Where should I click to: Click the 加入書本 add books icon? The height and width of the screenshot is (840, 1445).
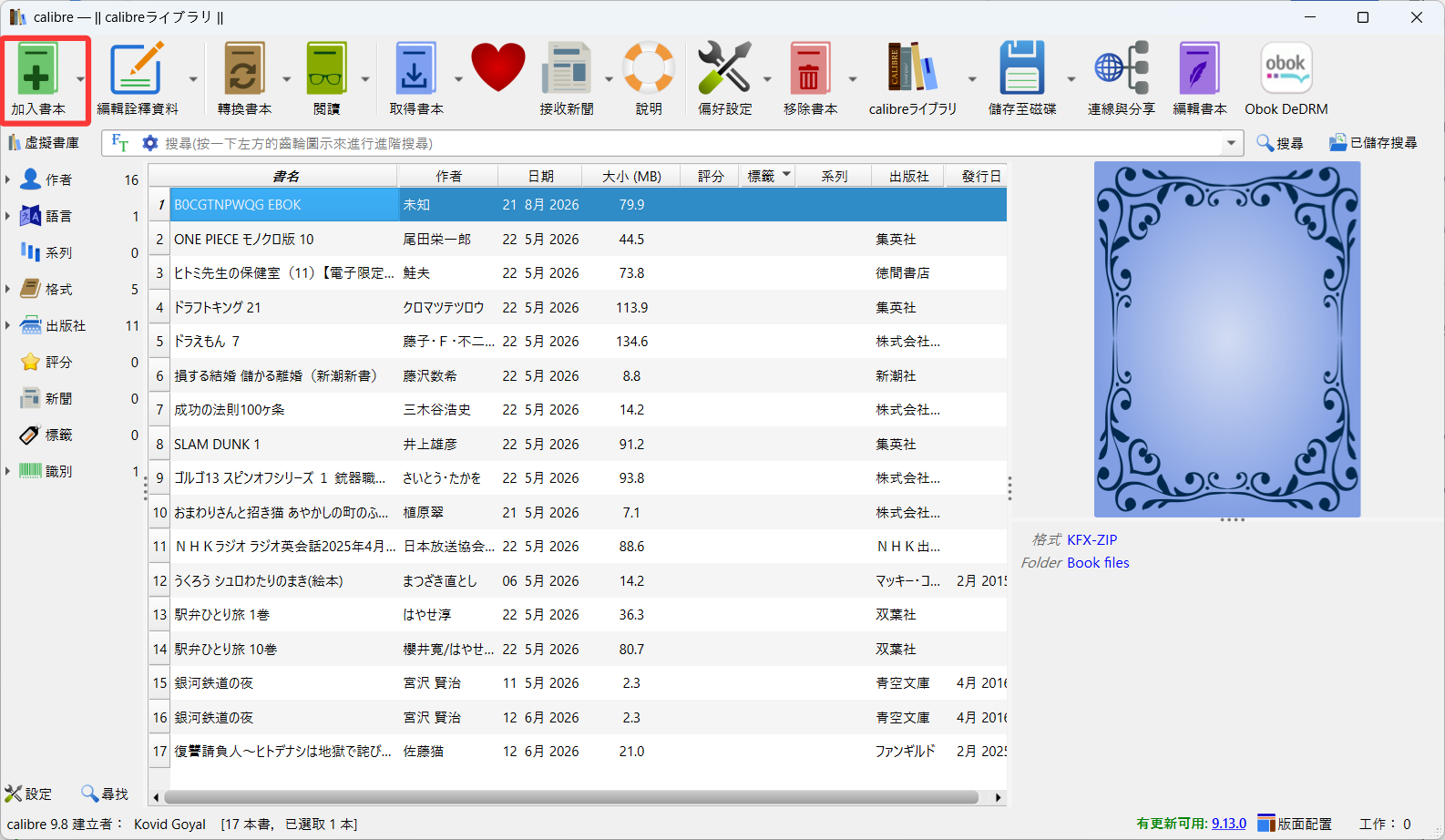[37, 68]
